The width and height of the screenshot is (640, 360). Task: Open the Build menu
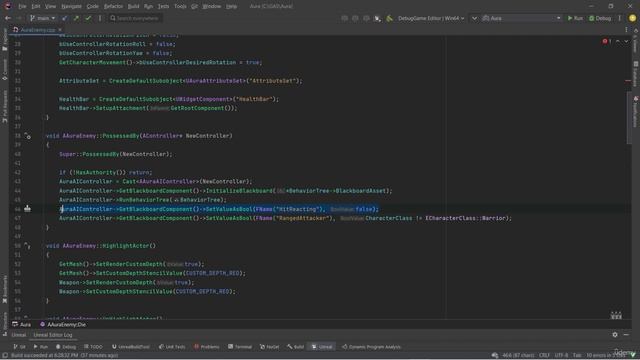133,6
